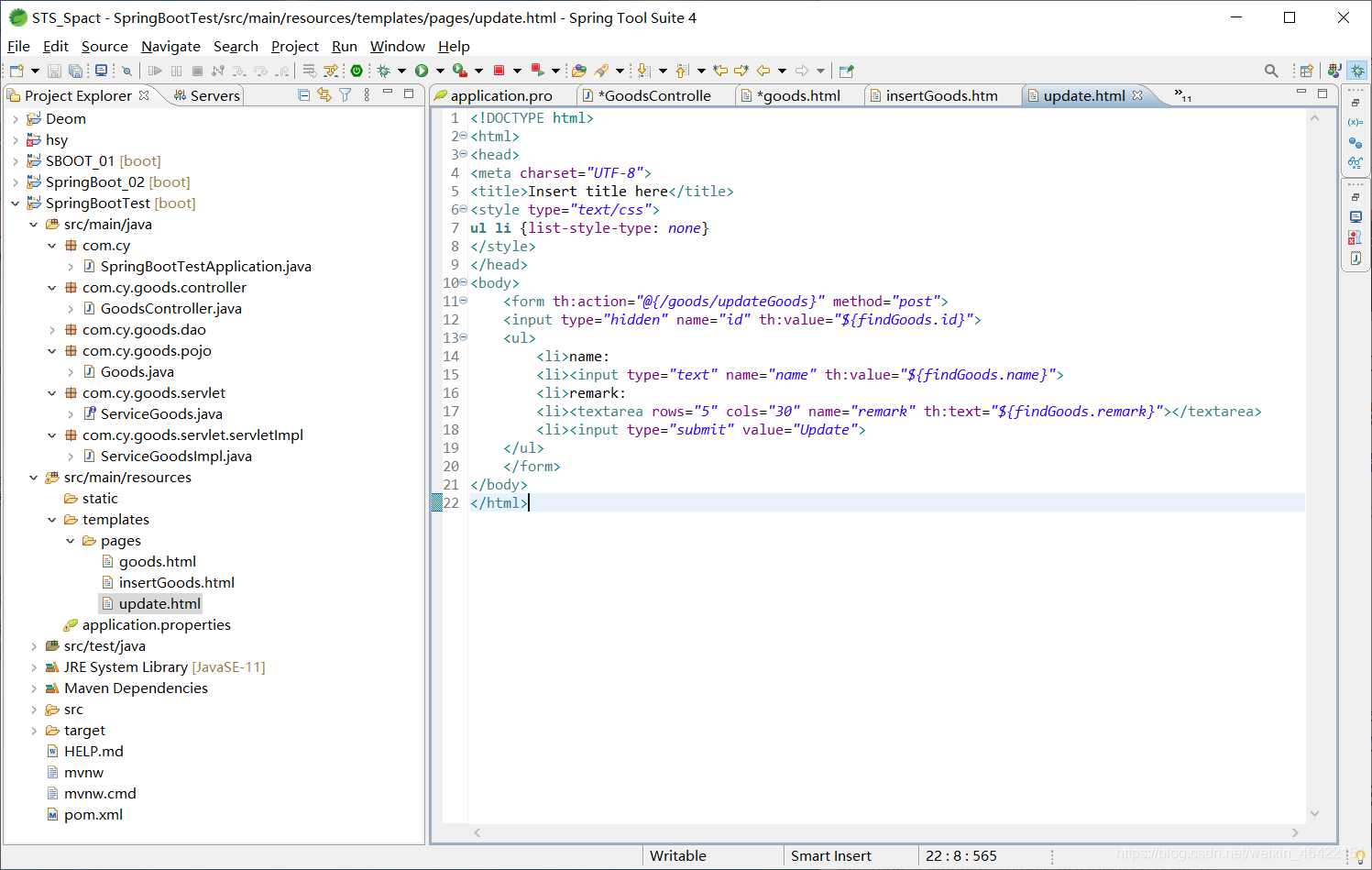Switch to the *goods.html tab
The image size is (1372, 870).
tap(797, 95)
